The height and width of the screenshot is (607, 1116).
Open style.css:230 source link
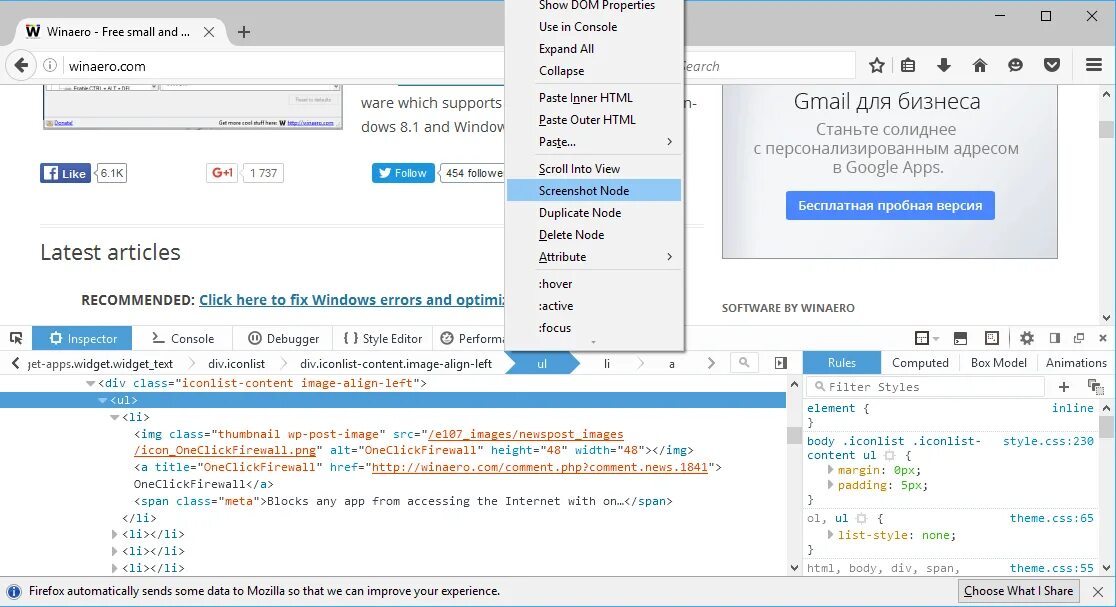point(1048,441)
